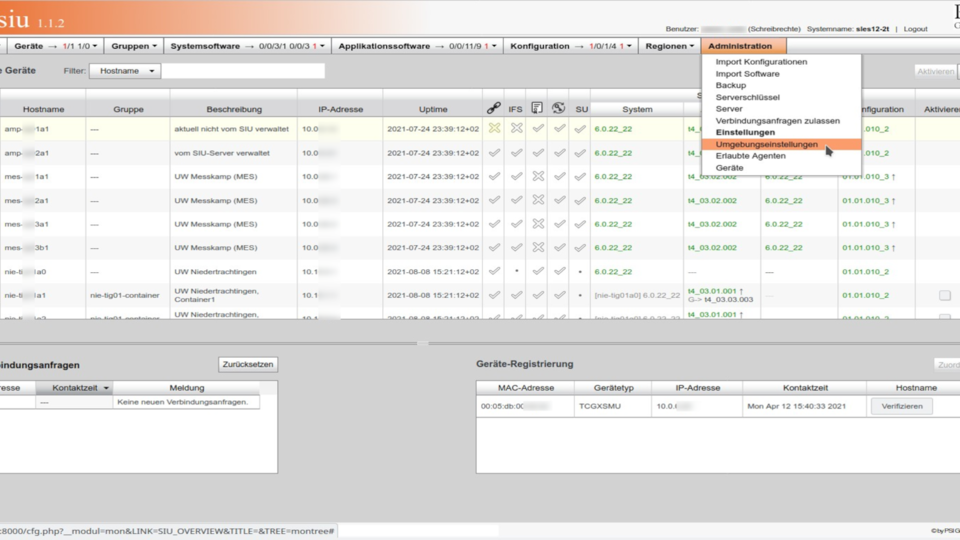This screenshot has height=540, width=960.
Task: Select Umgebungseinstellungen from Administration menu
Action: 766,144
